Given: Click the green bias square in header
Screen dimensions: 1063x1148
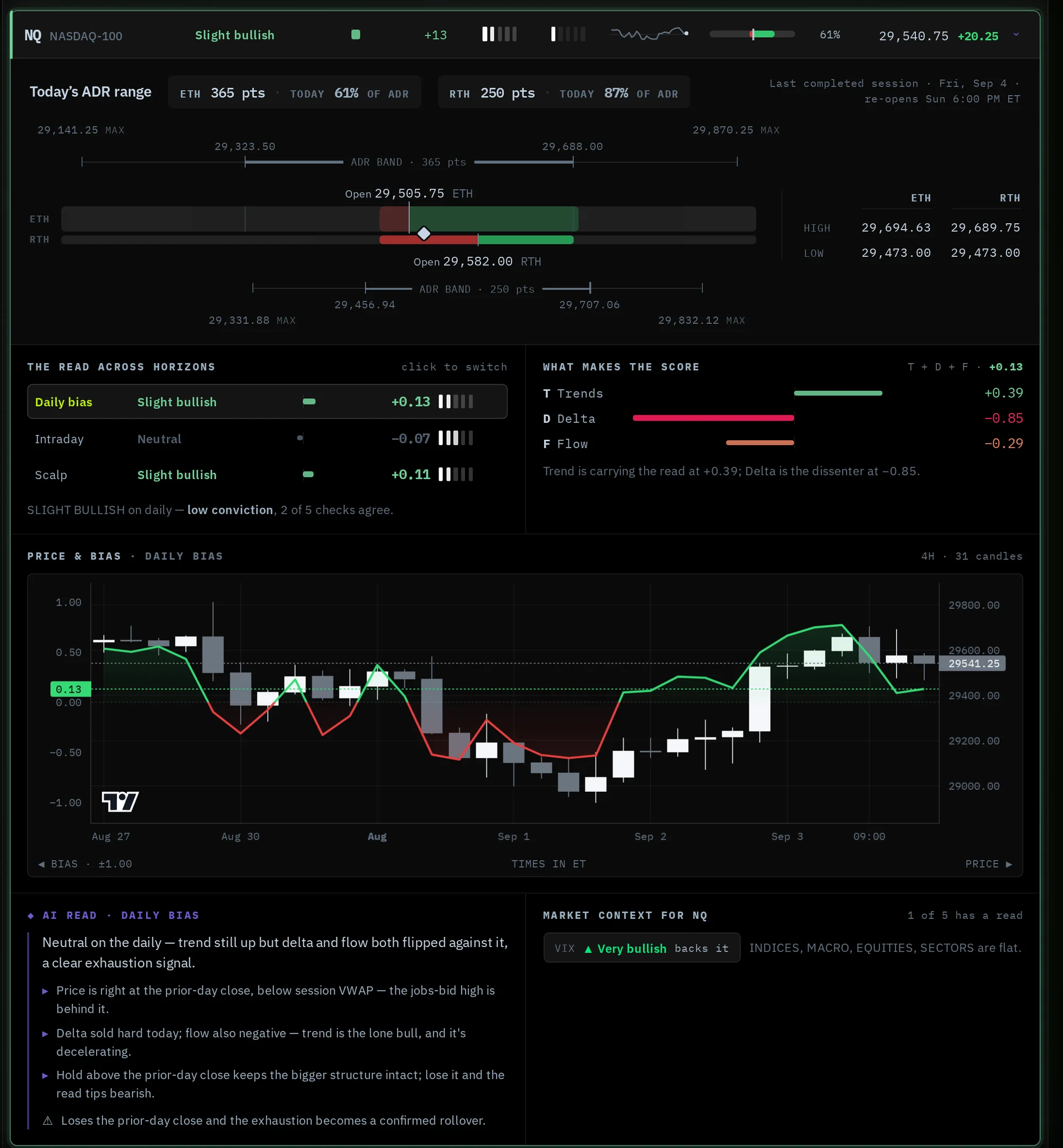Looking at the screenshot, I should 356,35.
